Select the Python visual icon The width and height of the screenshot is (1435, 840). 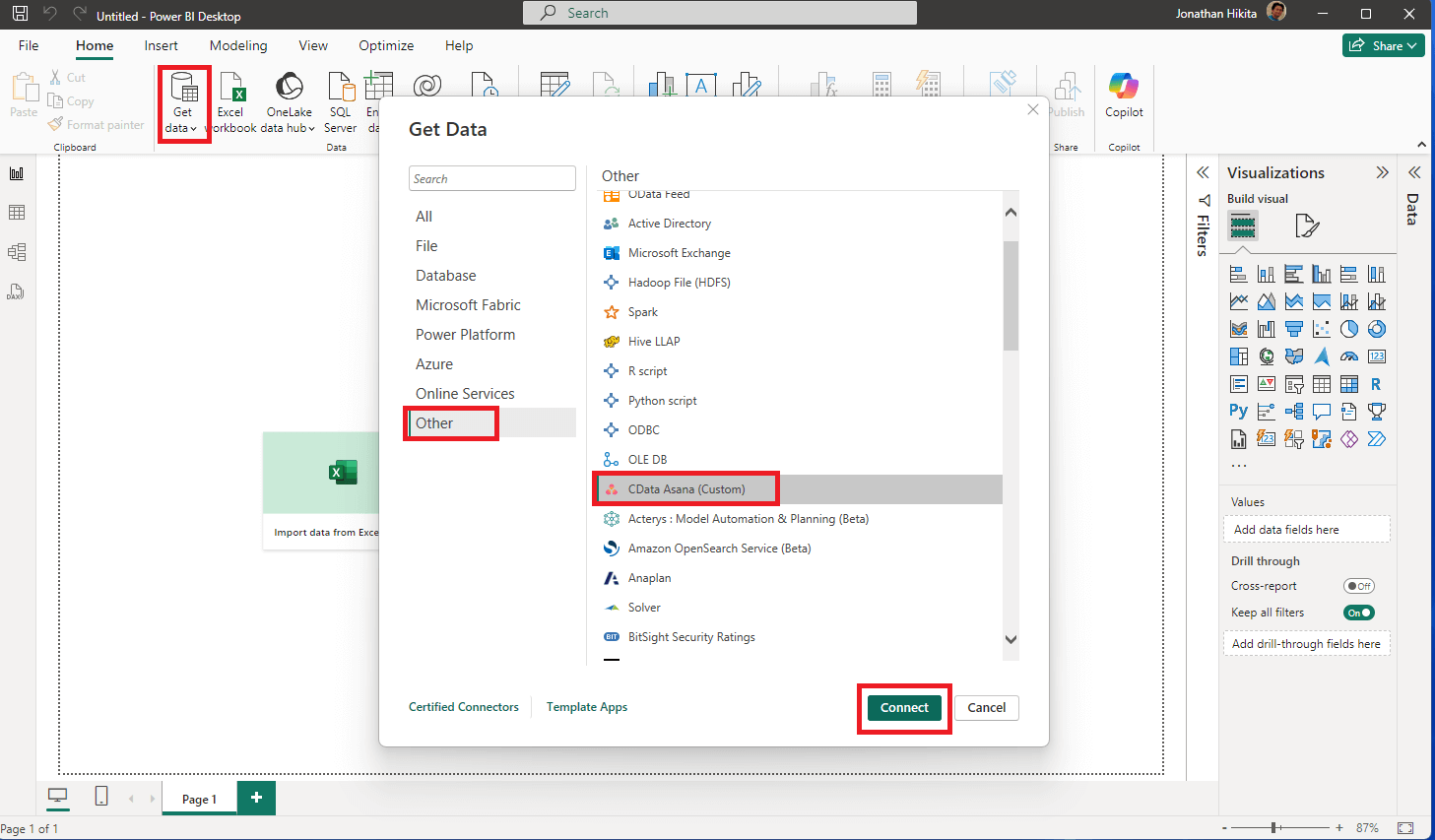[x=1238, y=411]
